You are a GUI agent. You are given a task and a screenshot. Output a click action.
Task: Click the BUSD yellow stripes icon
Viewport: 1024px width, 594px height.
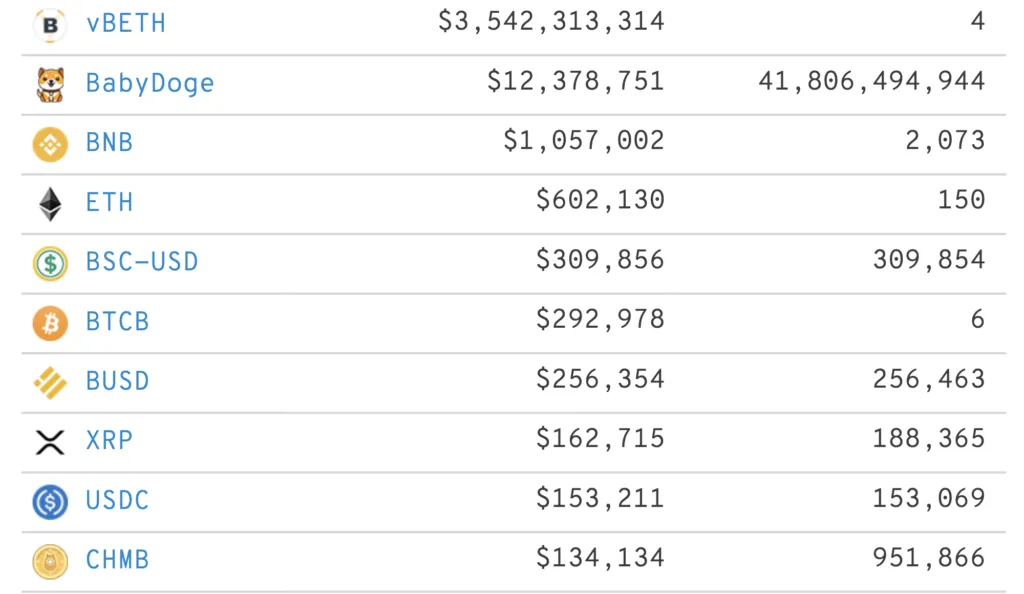[50, 383]
